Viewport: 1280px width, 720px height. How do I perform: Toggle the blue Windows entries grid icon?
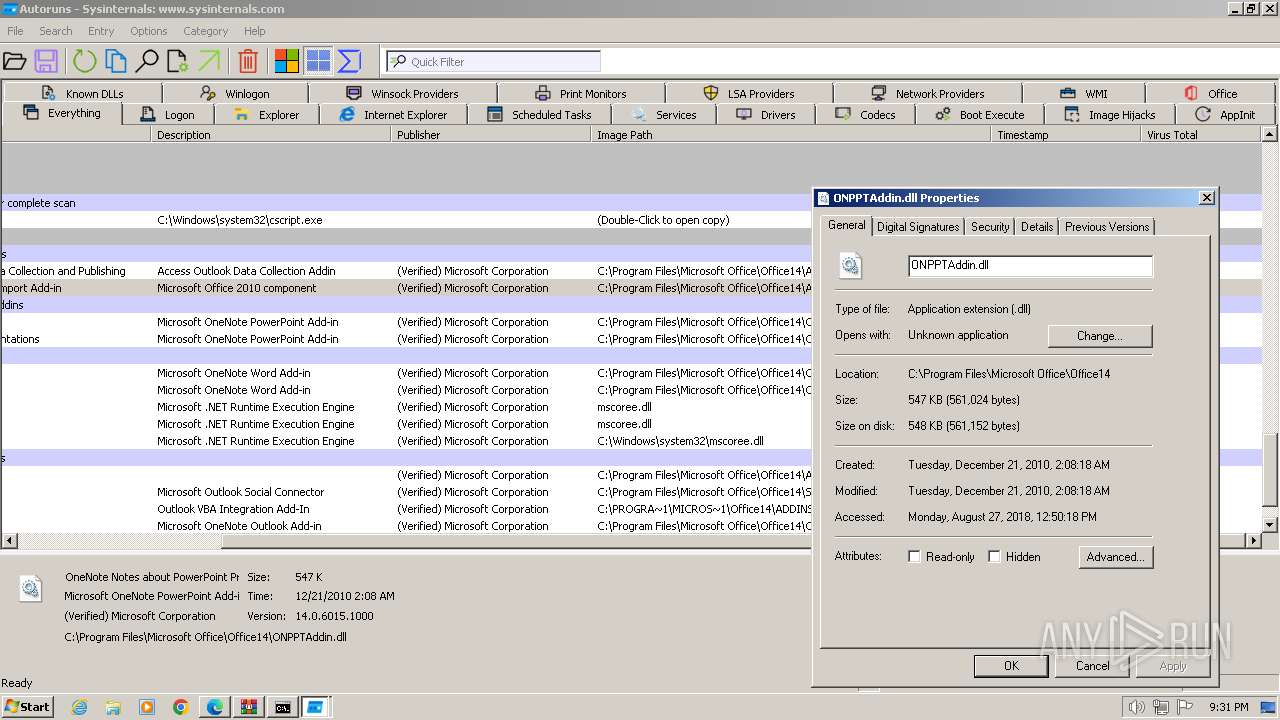(x=318, y=62)
